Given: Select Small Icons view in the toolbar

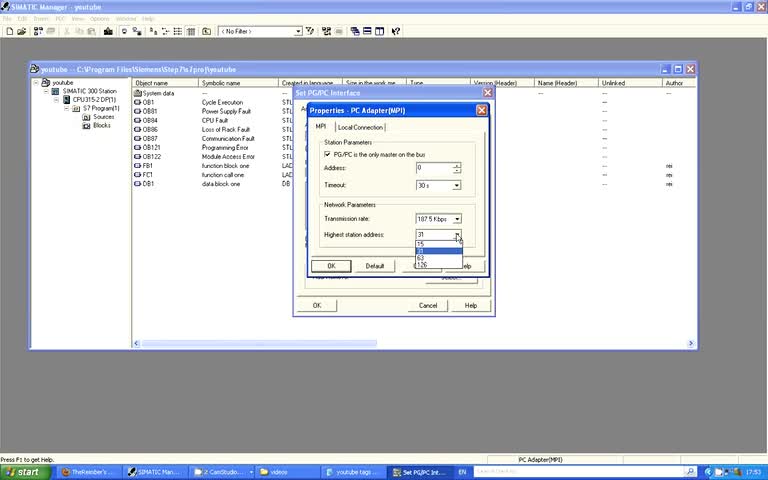Looking at the screenshot, I should click(166, 31).
